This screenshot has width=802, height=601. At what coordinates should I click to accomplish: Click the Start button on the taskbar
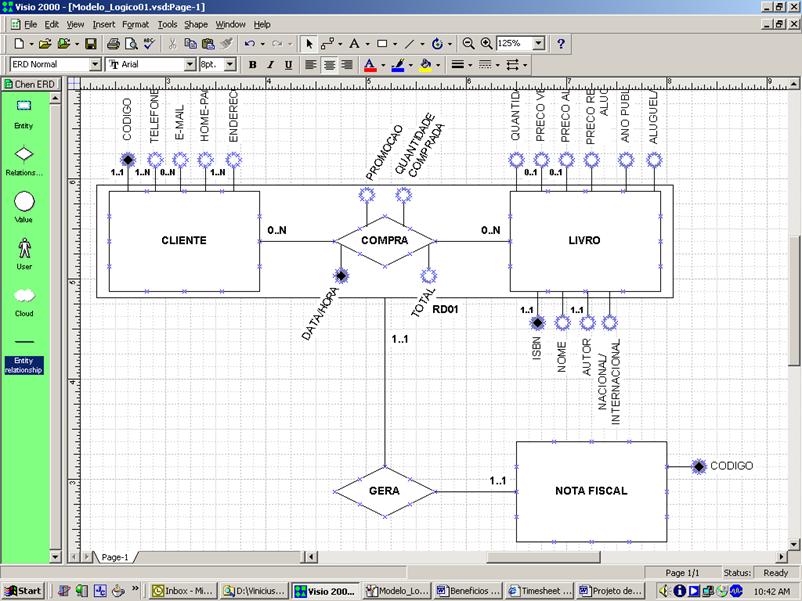20,589
